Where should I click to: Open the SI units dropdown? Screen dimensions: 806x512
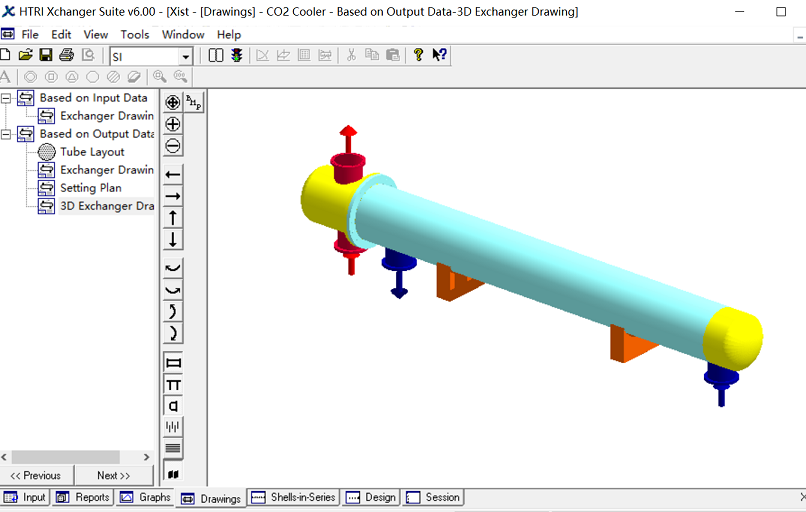[x=186, y=57]
